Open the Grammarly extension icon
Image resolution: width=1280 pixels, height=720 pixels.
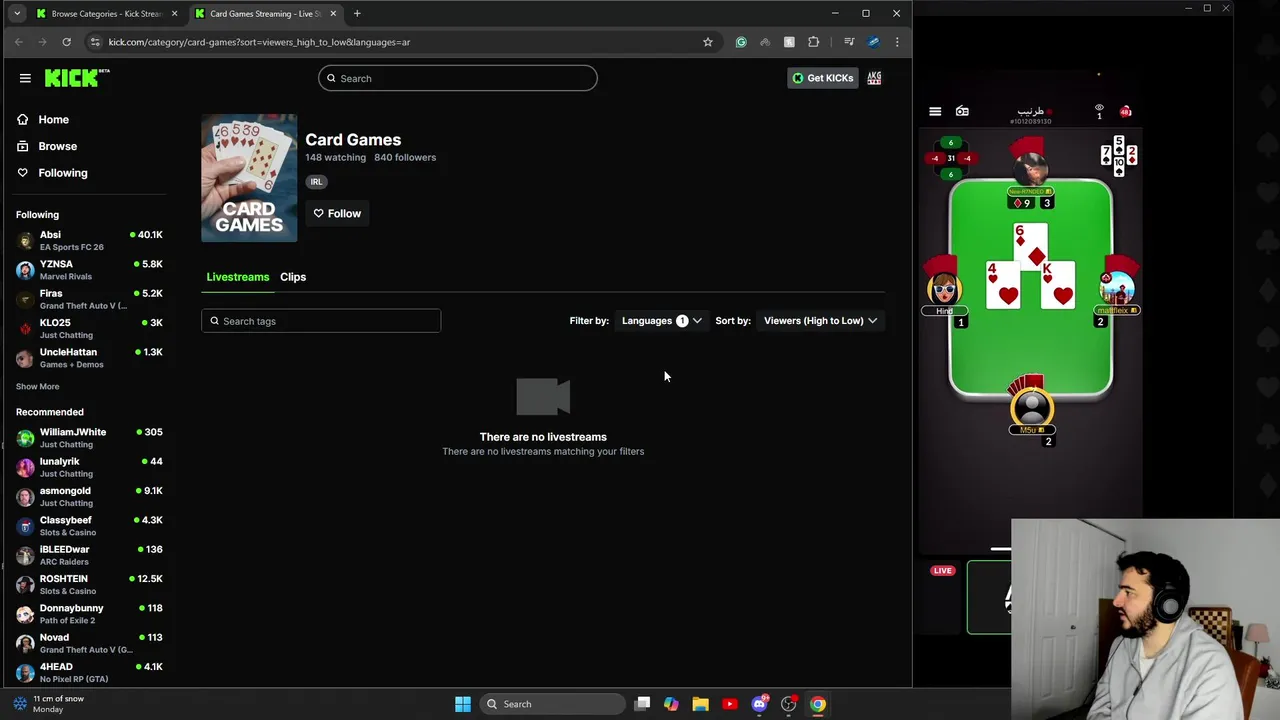(x=741, y=42)
